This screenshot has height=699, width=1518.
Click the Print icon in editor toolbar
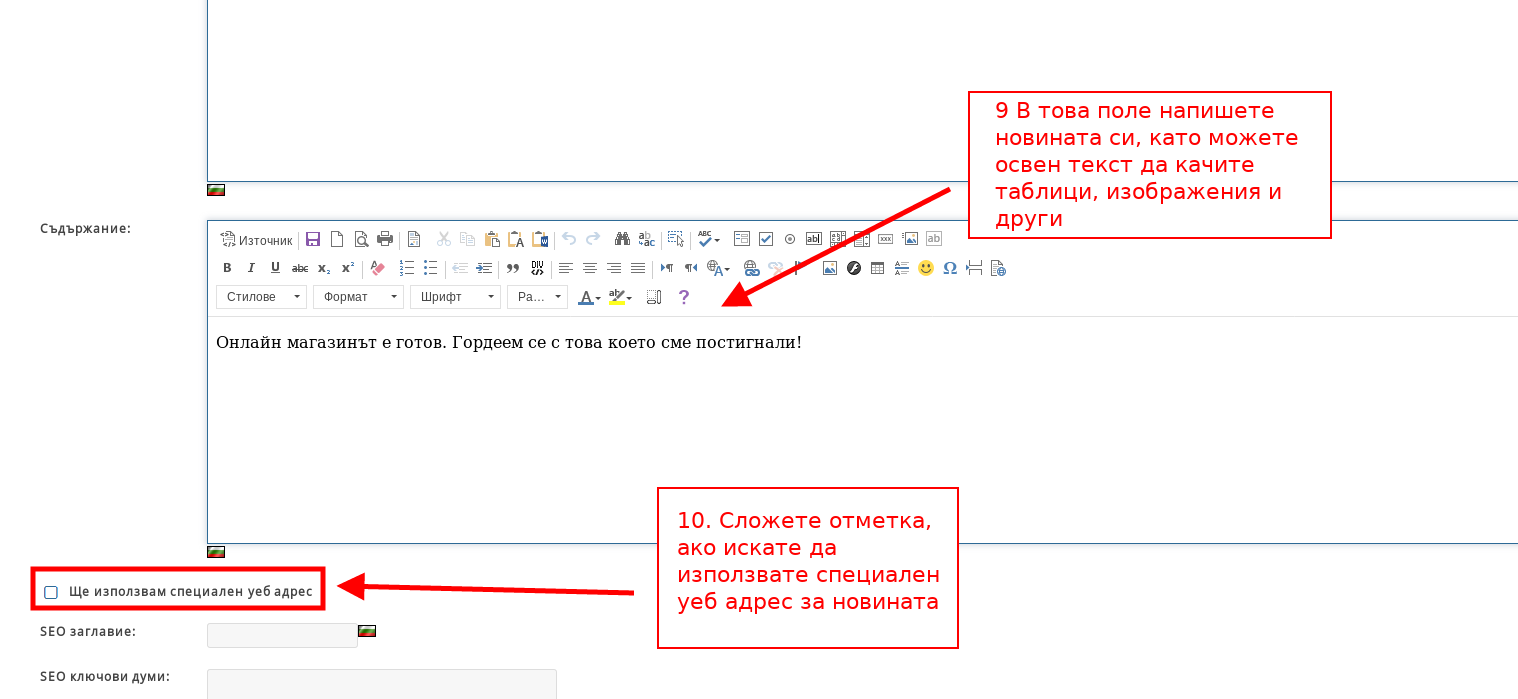[385, 239]
